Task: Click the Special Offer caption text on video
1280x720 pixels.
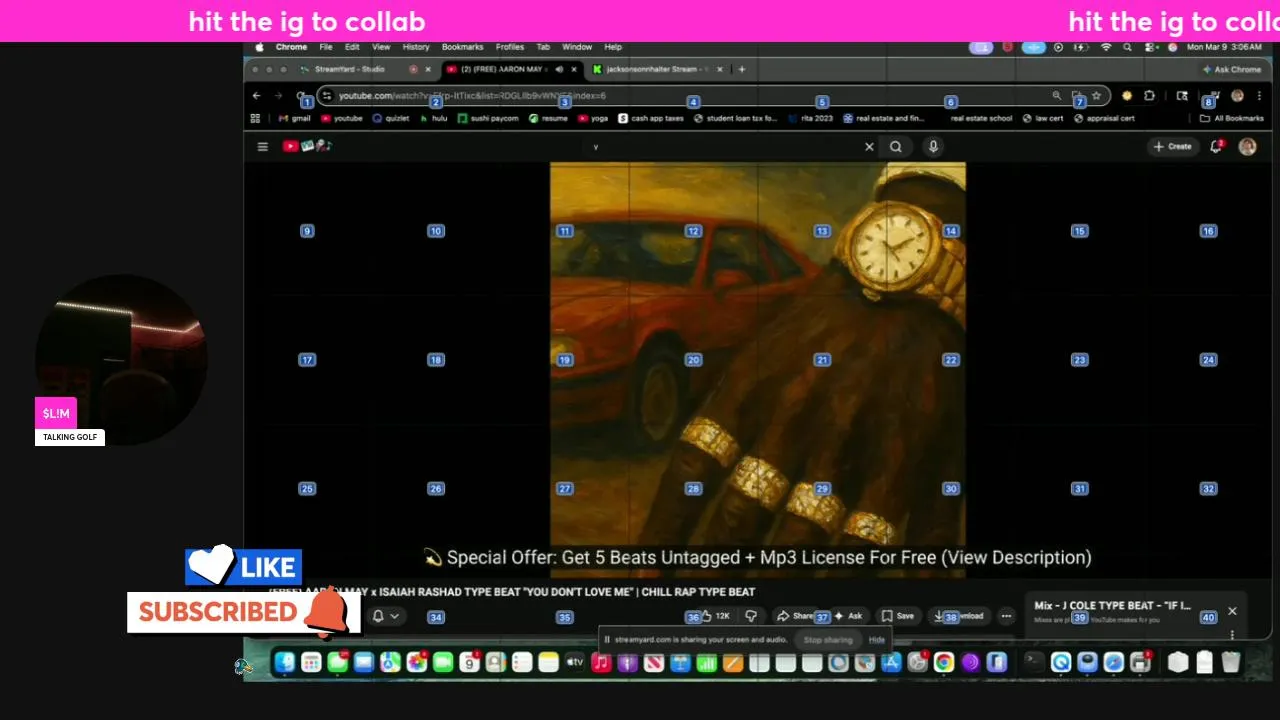Action: point(757,558)
